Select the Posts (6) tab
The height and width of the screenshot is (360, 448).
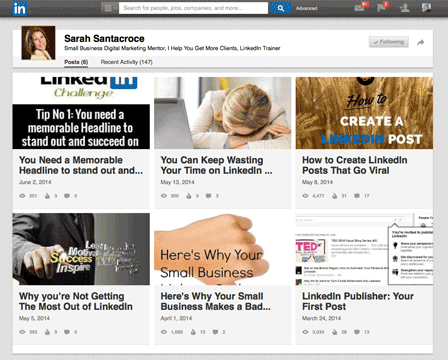pyautogui.click(x=76, y=62)
